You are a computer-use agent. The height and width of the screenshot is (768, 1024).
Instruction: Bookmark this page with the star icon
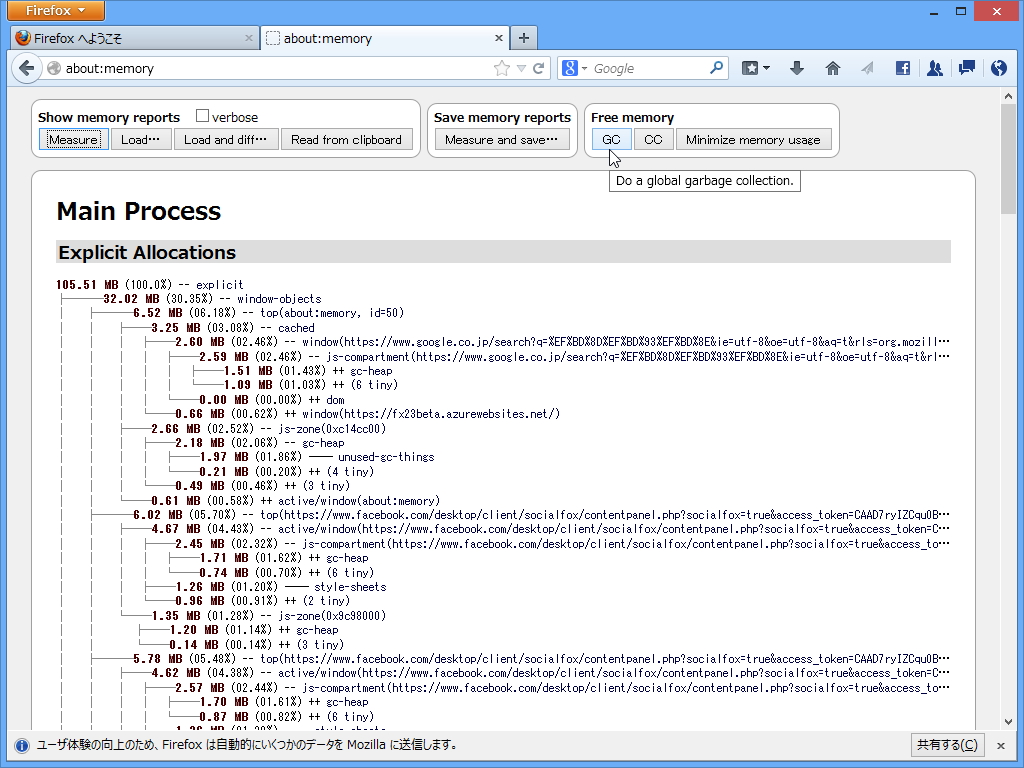coord(502,68)
